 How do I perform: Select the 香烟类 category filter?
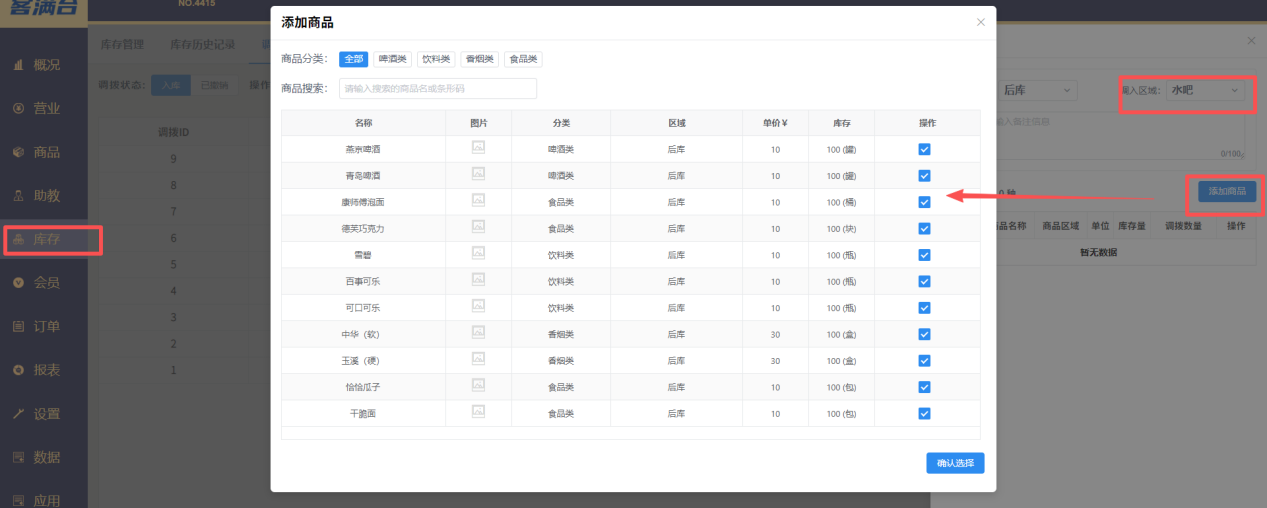pyautogui.click(x=479, y=59)
